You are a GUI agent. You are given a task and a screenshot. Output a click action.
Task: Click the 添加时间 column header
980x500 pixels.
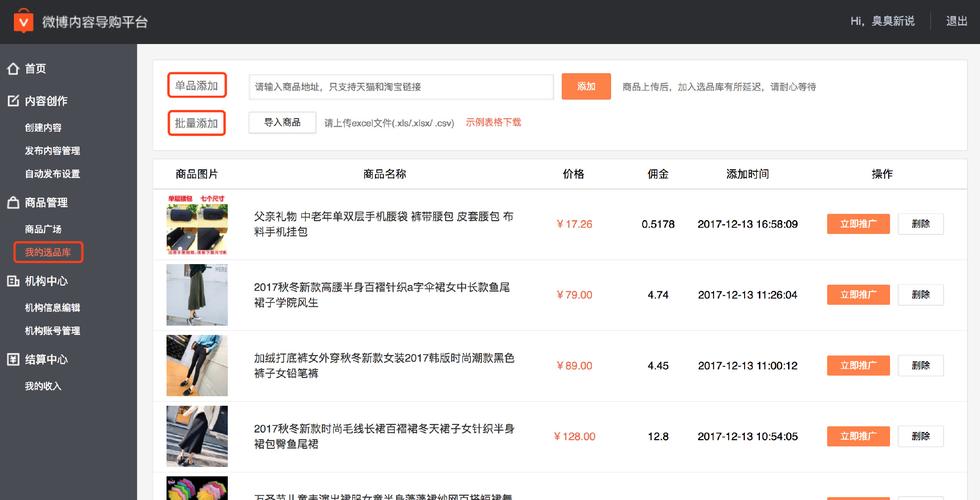pos(748,174)
